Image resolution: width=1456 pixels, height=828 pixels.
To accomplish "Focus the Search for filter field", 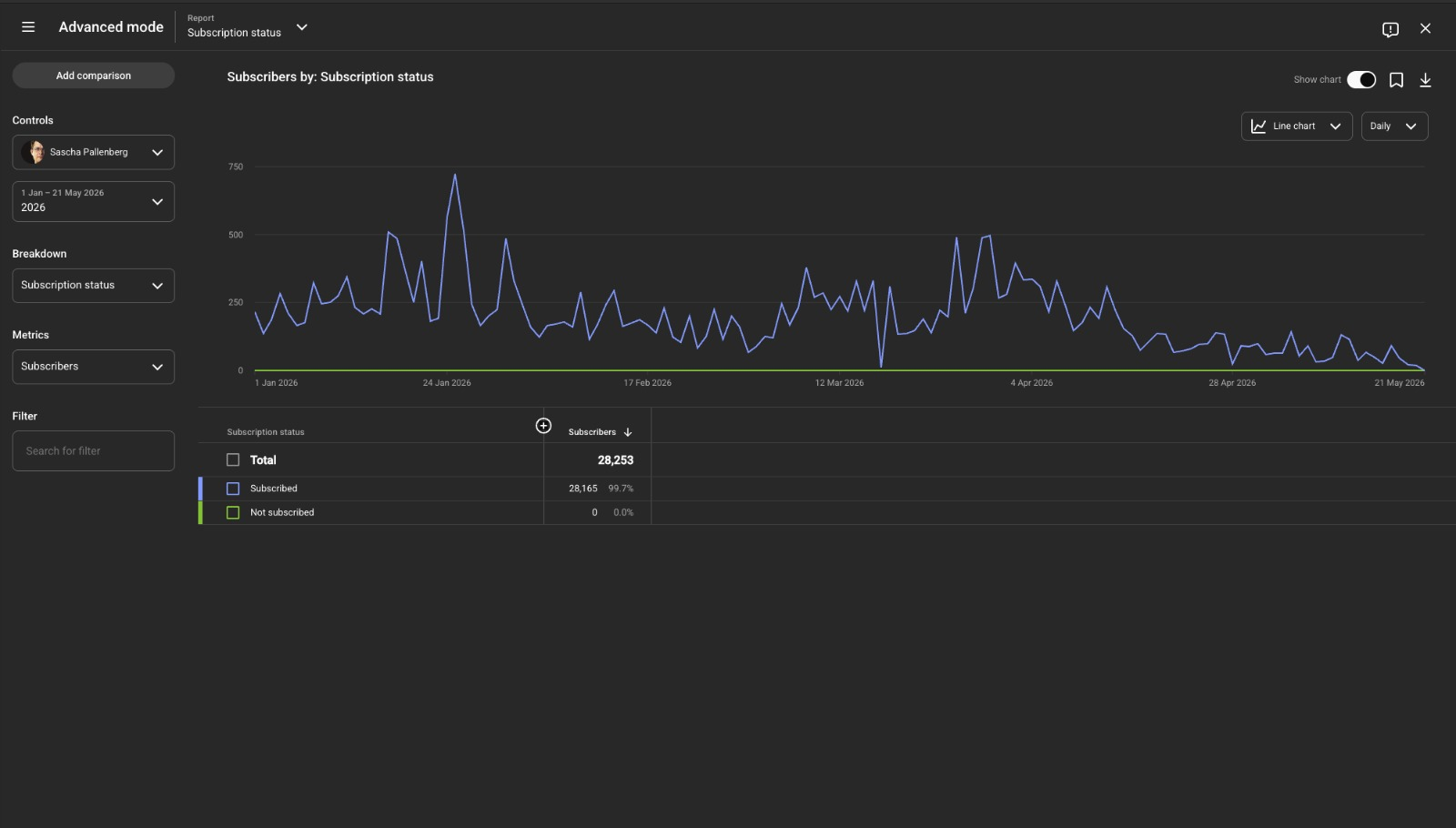I will 93,451.
